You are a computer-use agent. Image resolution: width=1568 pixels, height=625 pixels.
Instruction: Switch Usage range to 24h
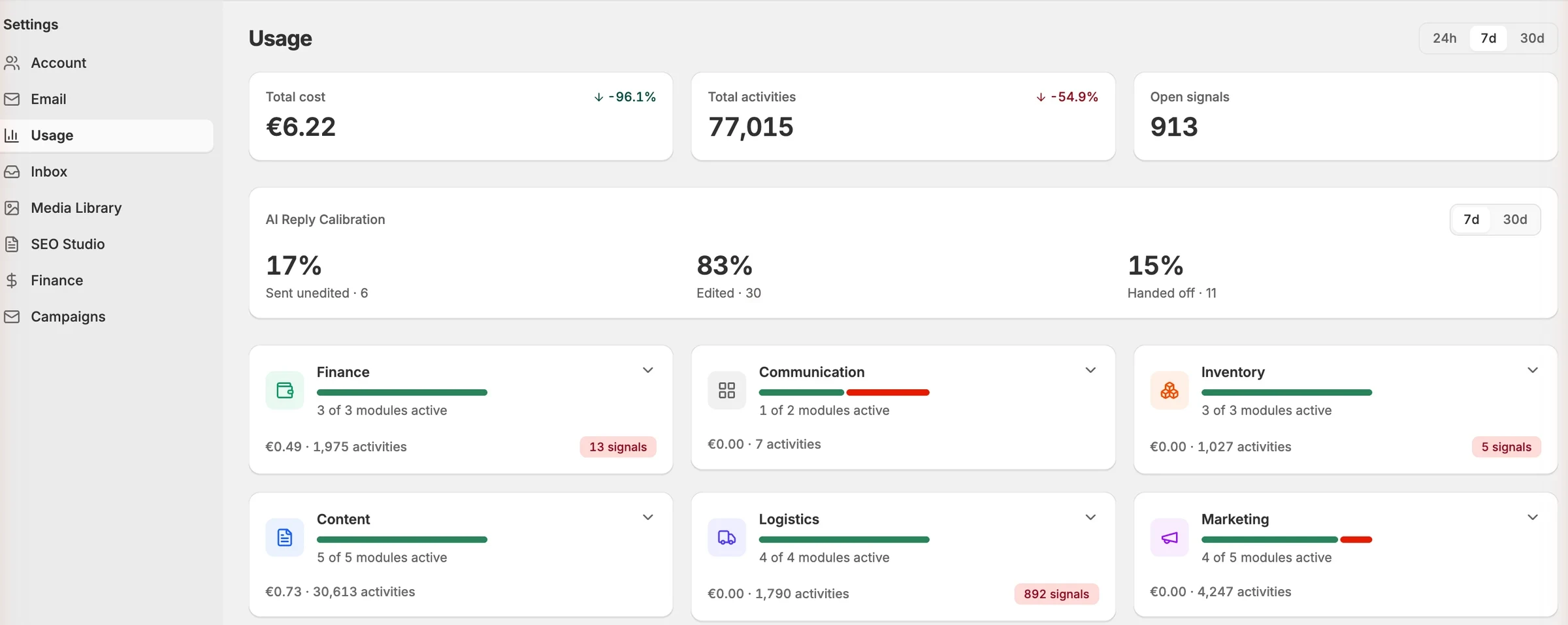pyautogui.click(x=1445, y=39)
